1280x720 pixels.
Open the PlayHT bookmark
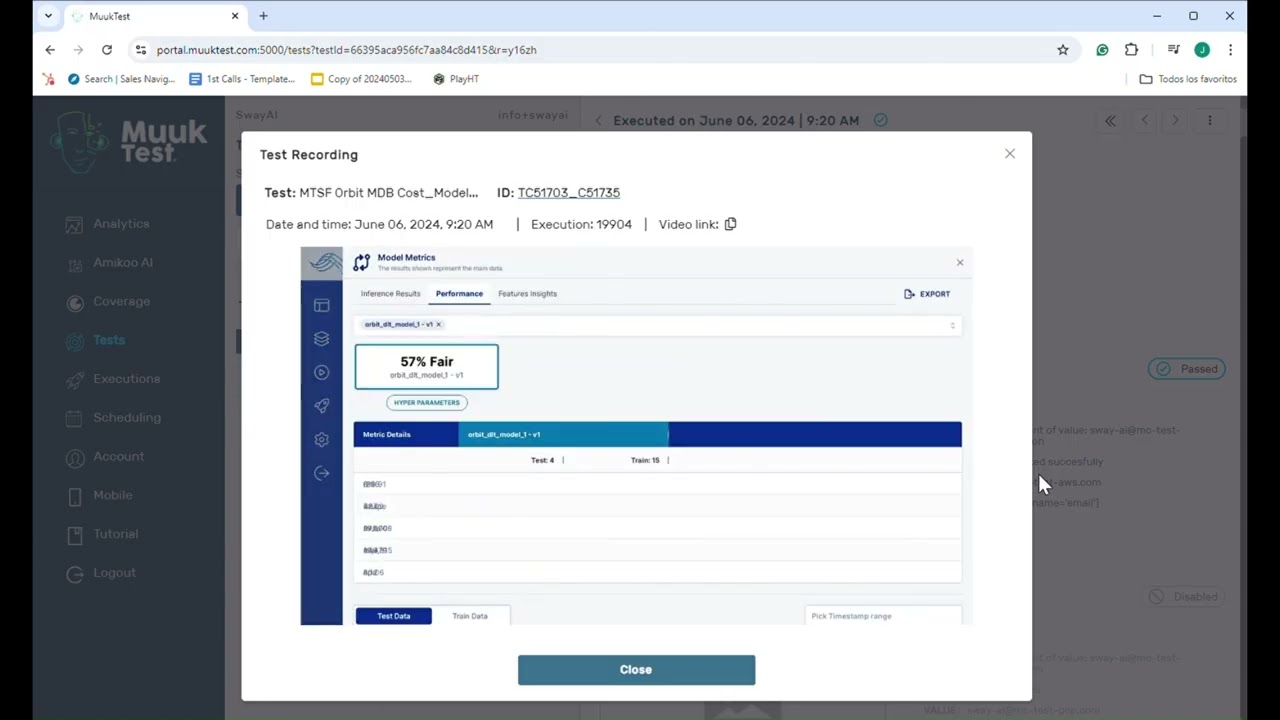[456, 79]
